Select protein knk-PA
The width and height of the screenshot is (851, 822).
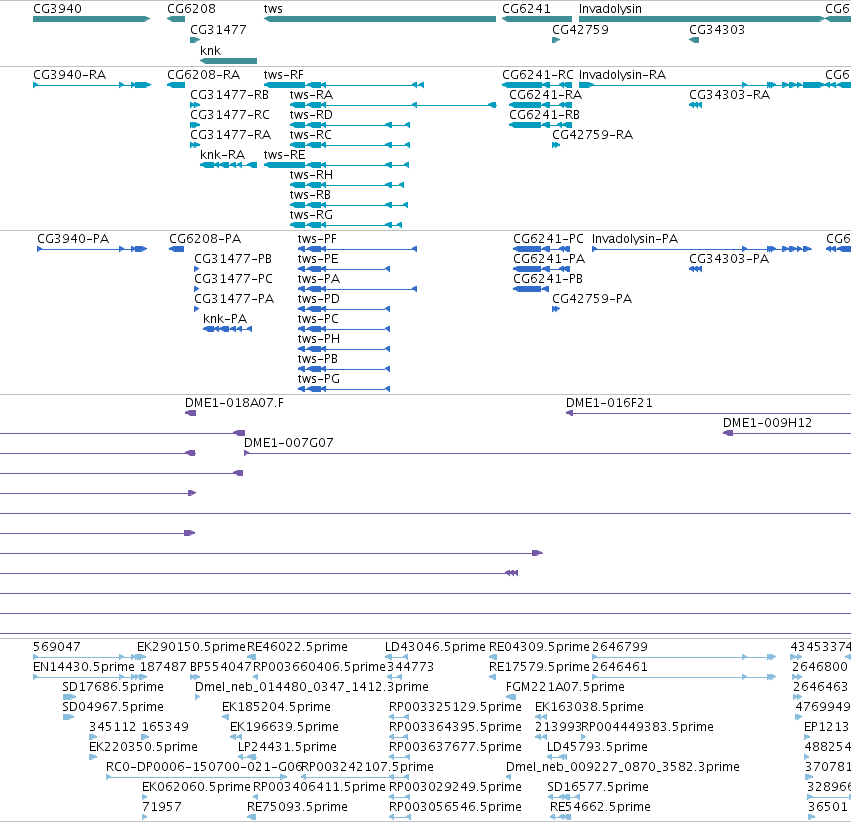[x=225, y=318]
